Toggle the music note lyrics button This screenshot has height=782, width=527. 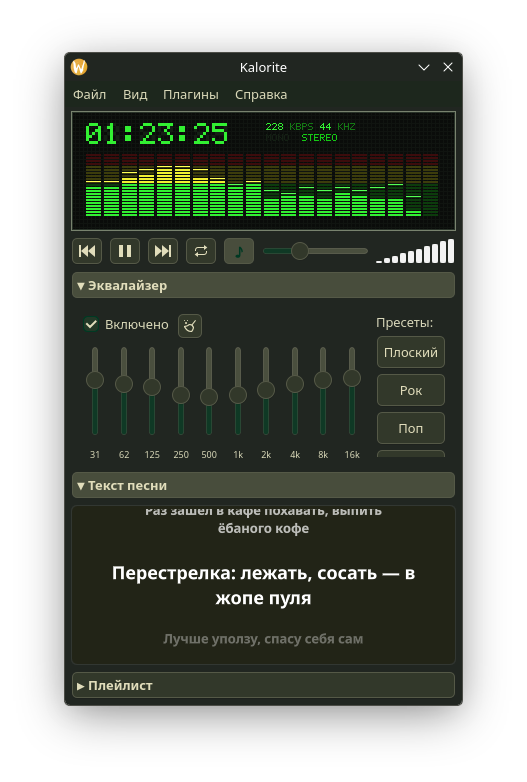(x=239, y=251)
